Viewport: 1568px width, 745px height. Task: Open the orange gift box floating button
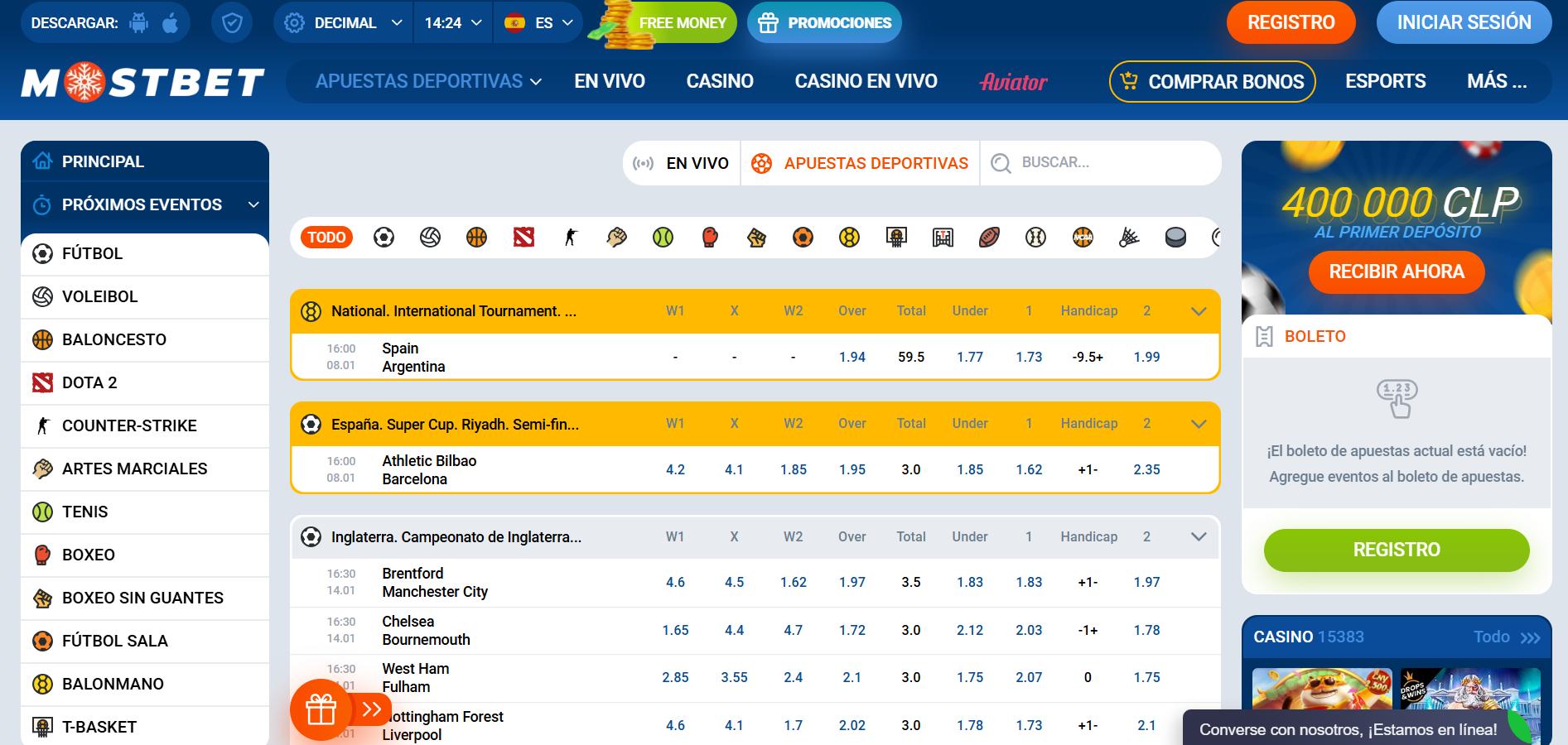[x=321, y=709]
